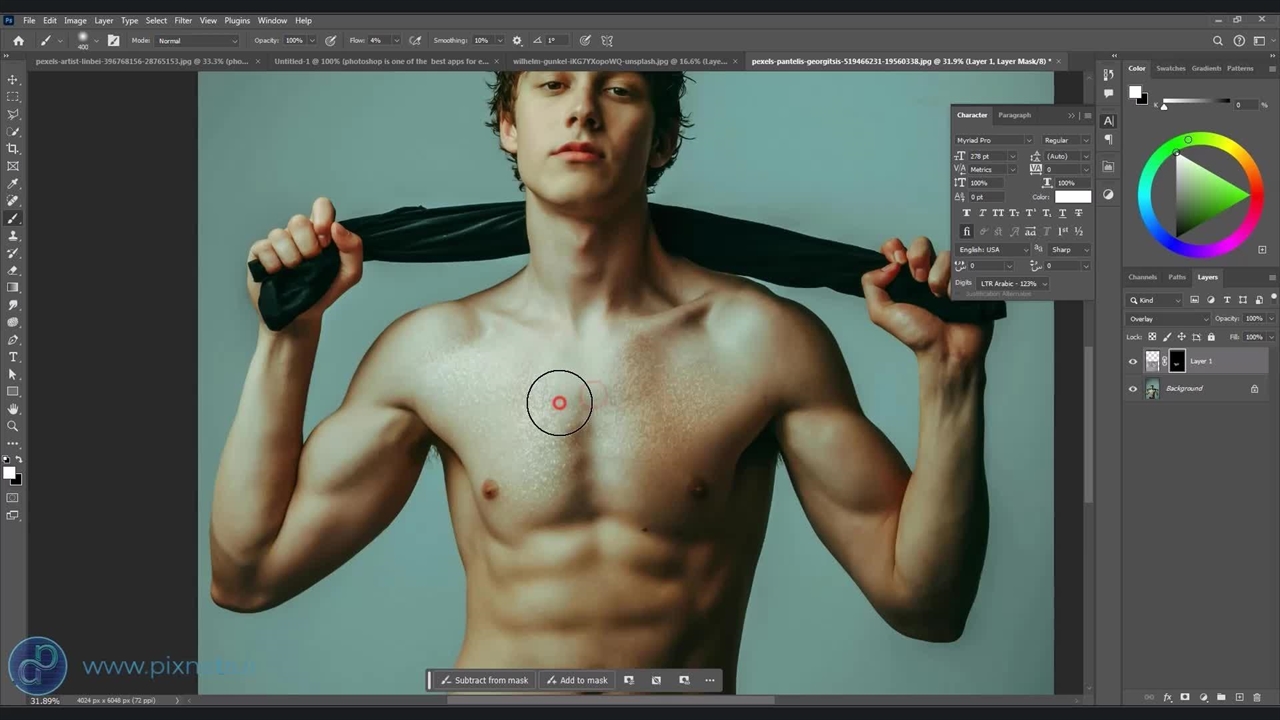The width and height of the screenshot is (1280, 720).
Task: Switch to the Channels tab
Action: coord(1142,277)
